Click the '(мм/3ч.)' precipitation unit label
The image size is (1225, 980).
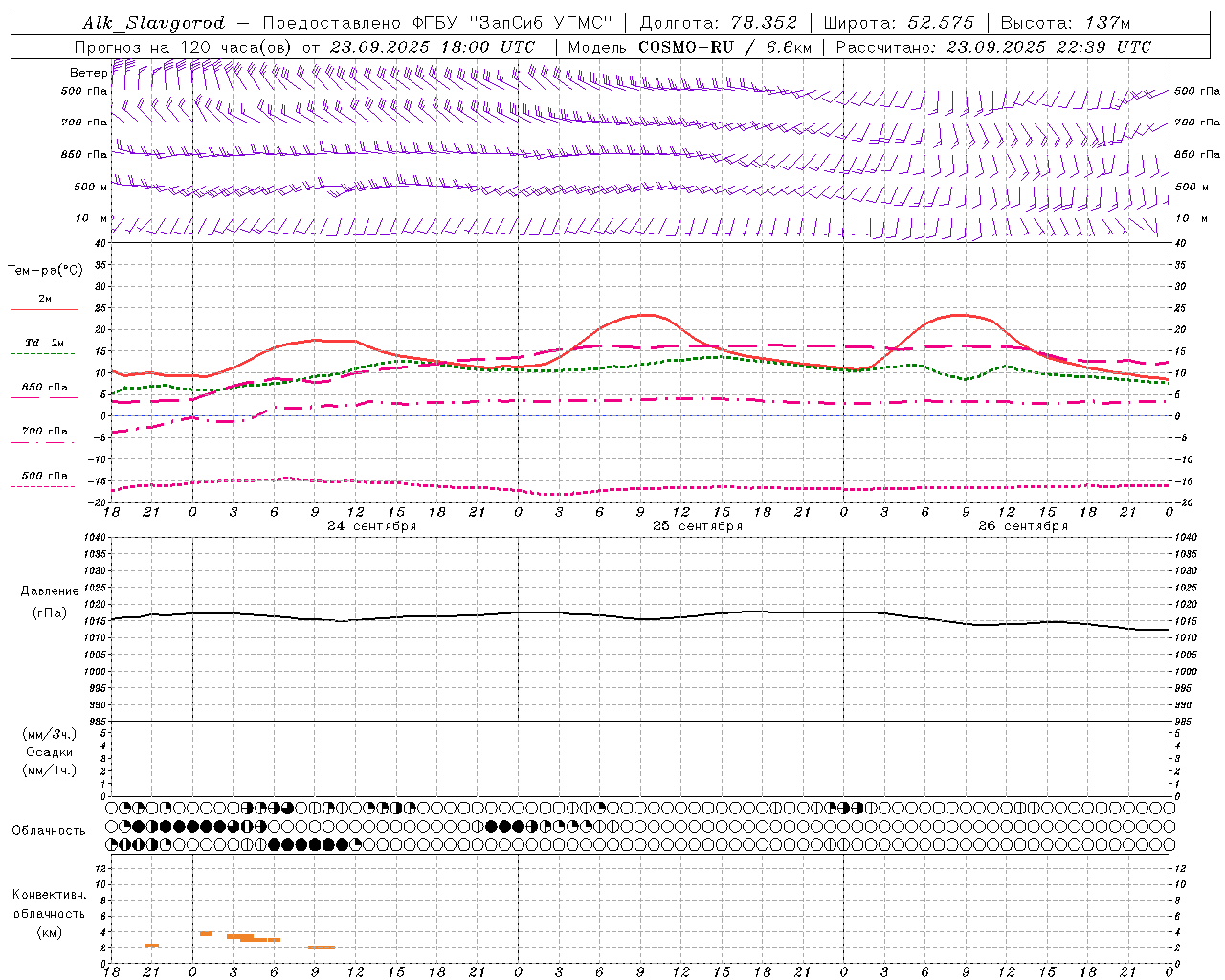pos(50,734)
